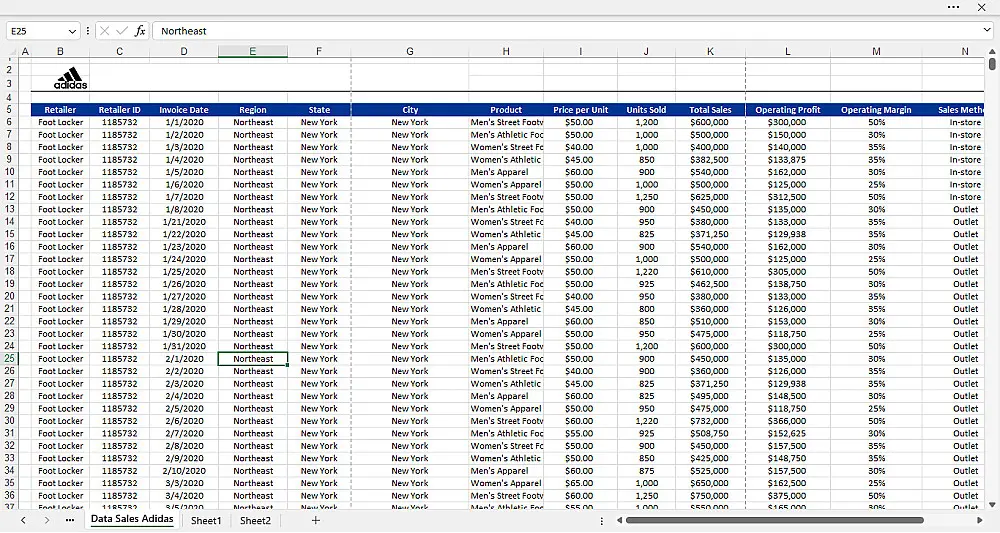Click the select-all corner triangle
The image size is (1000, 533).
coord(11,52)
